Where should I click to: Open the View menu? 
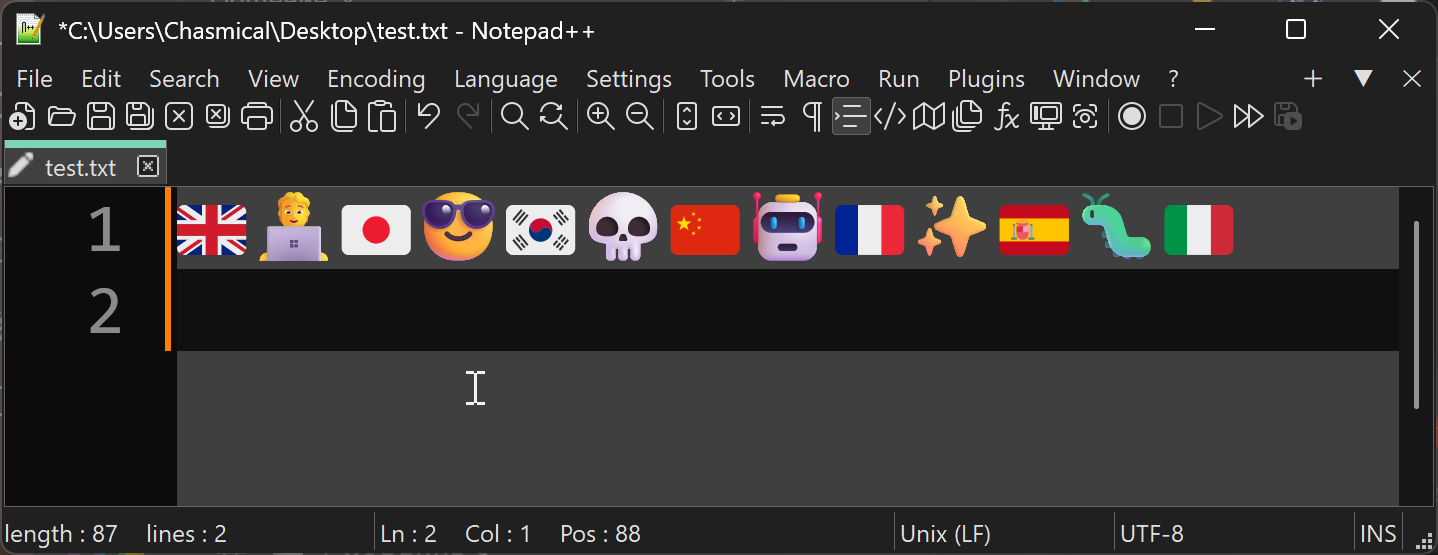tap(273, 79)
